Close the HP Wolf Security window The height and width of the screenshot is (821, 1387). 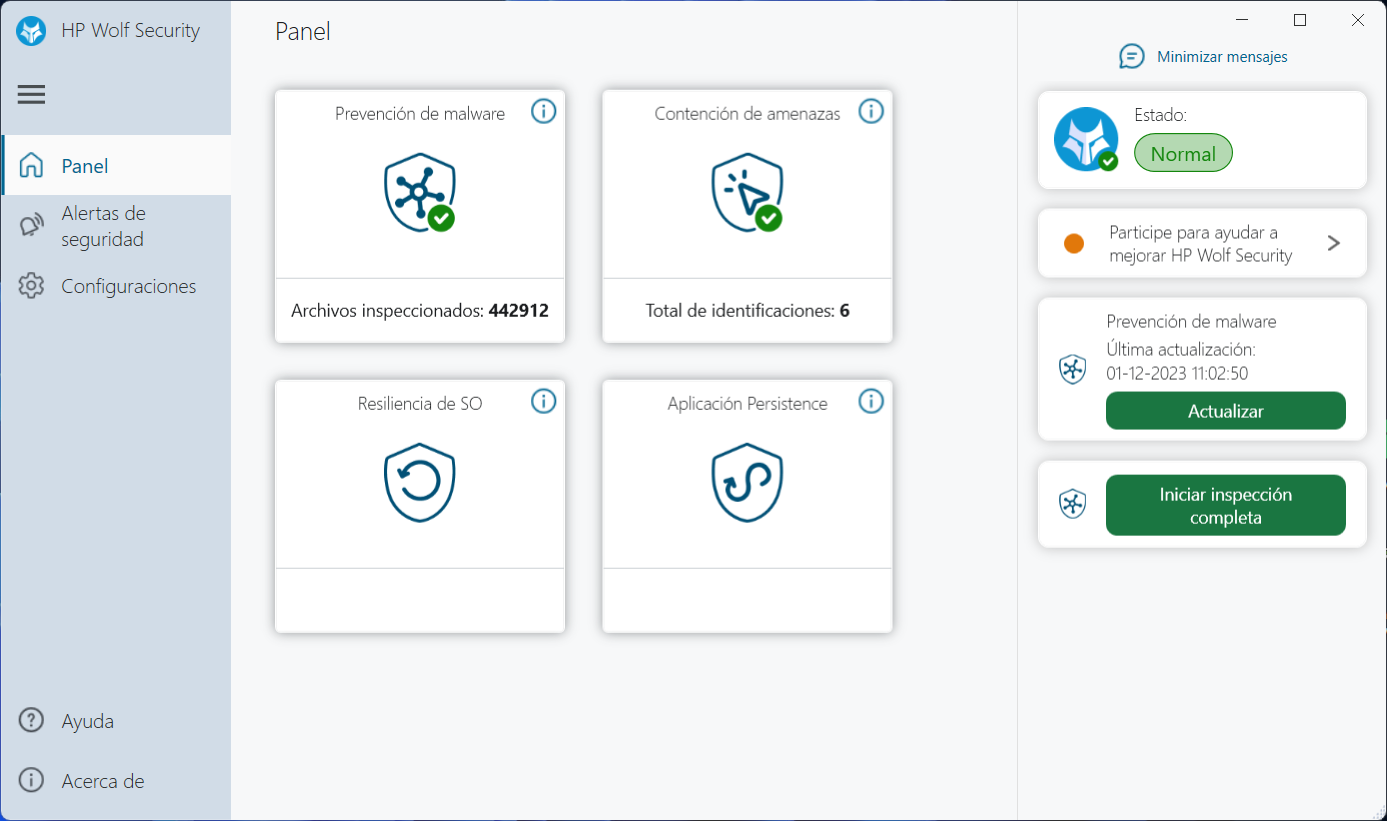[1358, 20]
